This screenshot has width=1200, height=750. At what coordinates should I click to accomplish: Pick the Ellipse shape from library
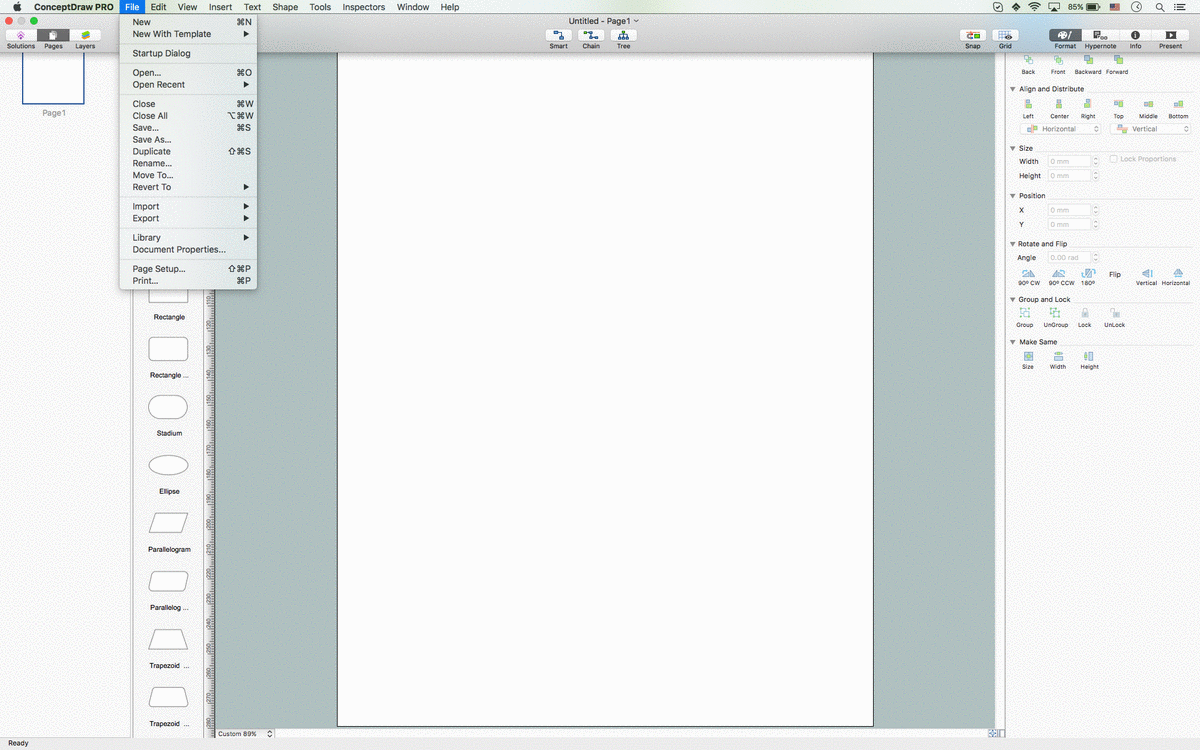168,465
